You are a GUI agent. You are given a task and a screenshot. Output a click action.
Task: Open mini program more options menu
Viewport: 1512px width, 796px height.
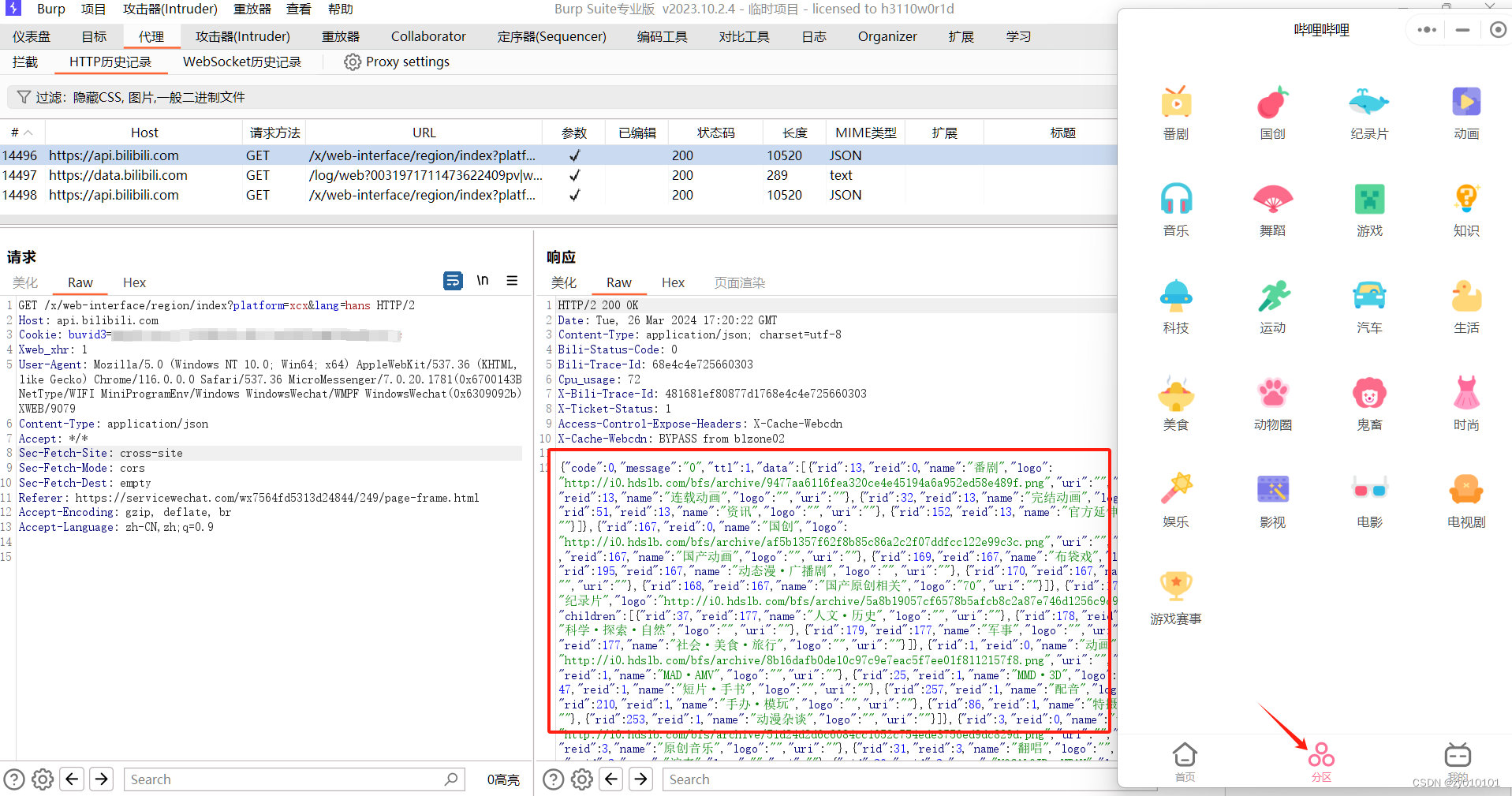click(1426, 30)
